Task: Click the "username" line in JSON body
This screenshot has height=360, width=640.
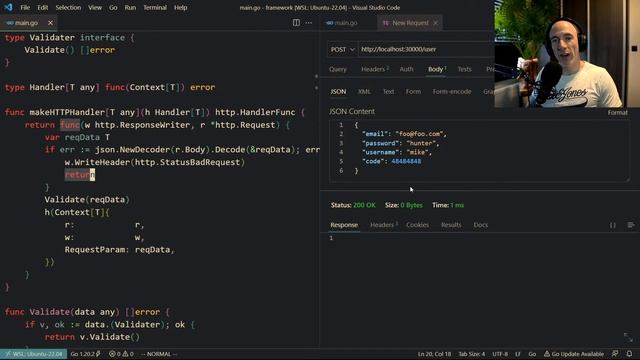Action: coord(397,152)
